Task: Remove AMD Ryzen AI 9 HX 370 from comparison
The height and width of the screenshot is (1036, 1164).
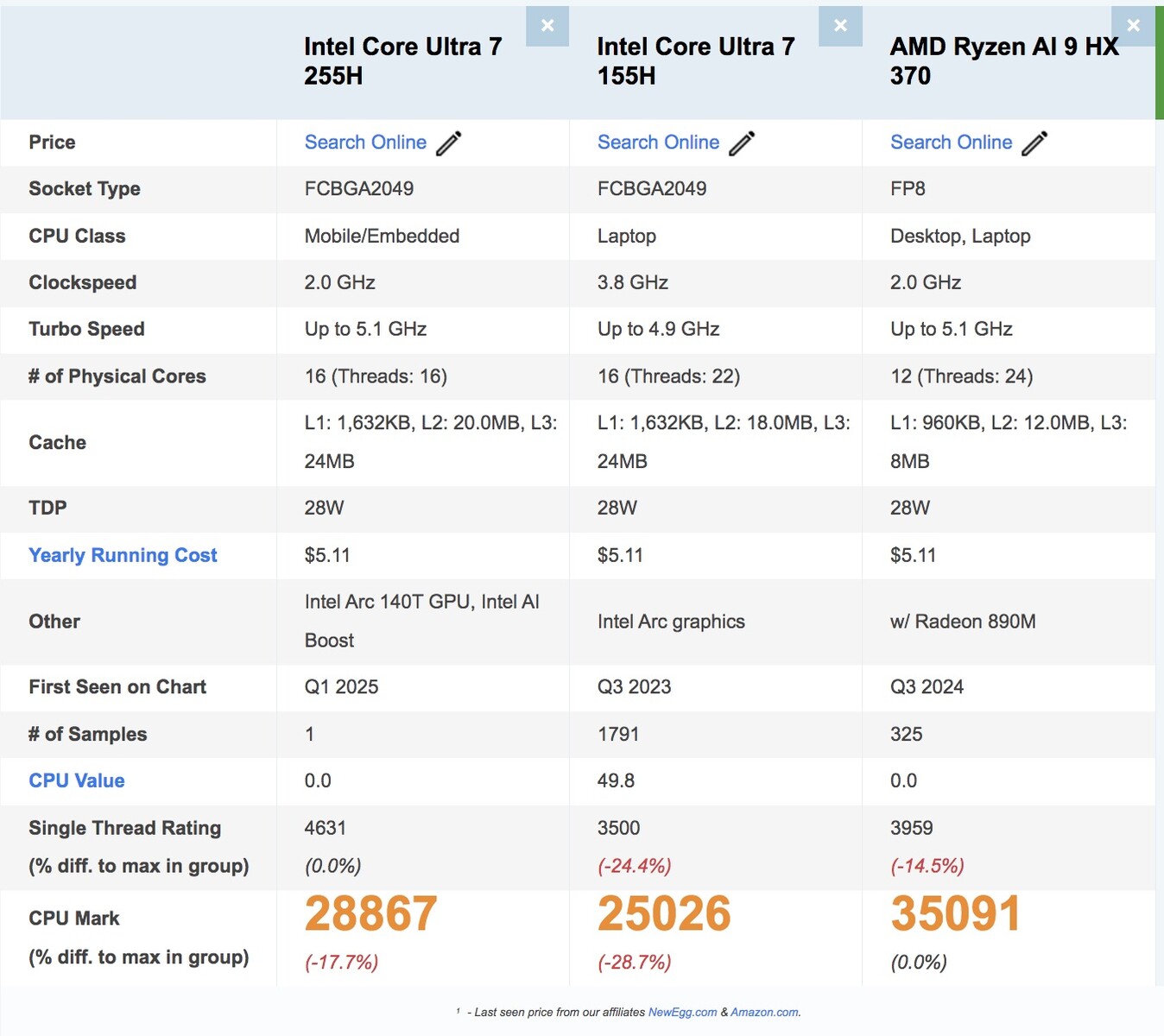Action: point(1133,25)
